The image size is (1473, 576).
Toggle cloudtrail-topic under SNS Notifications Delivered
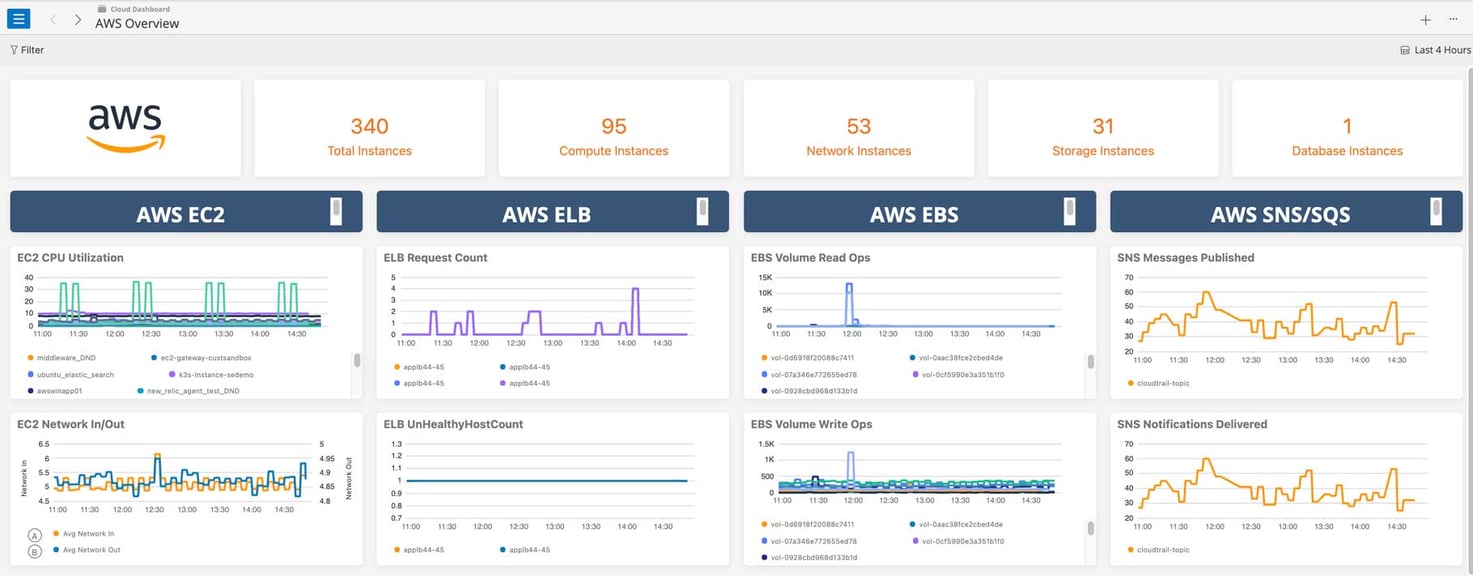[x=1159, y=550]
